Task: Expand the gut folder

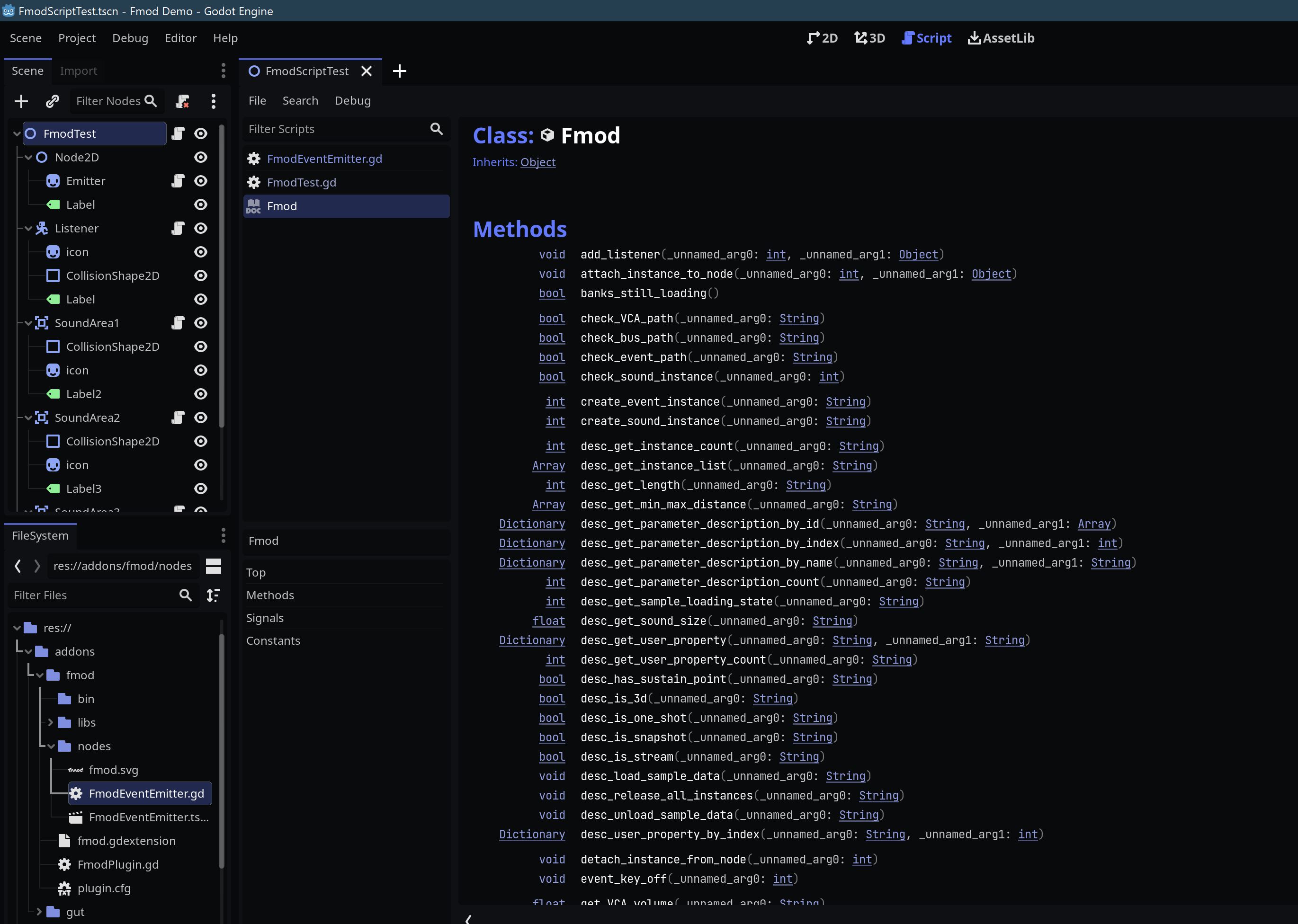Action: pyautogui.click(x=39, y=912)
